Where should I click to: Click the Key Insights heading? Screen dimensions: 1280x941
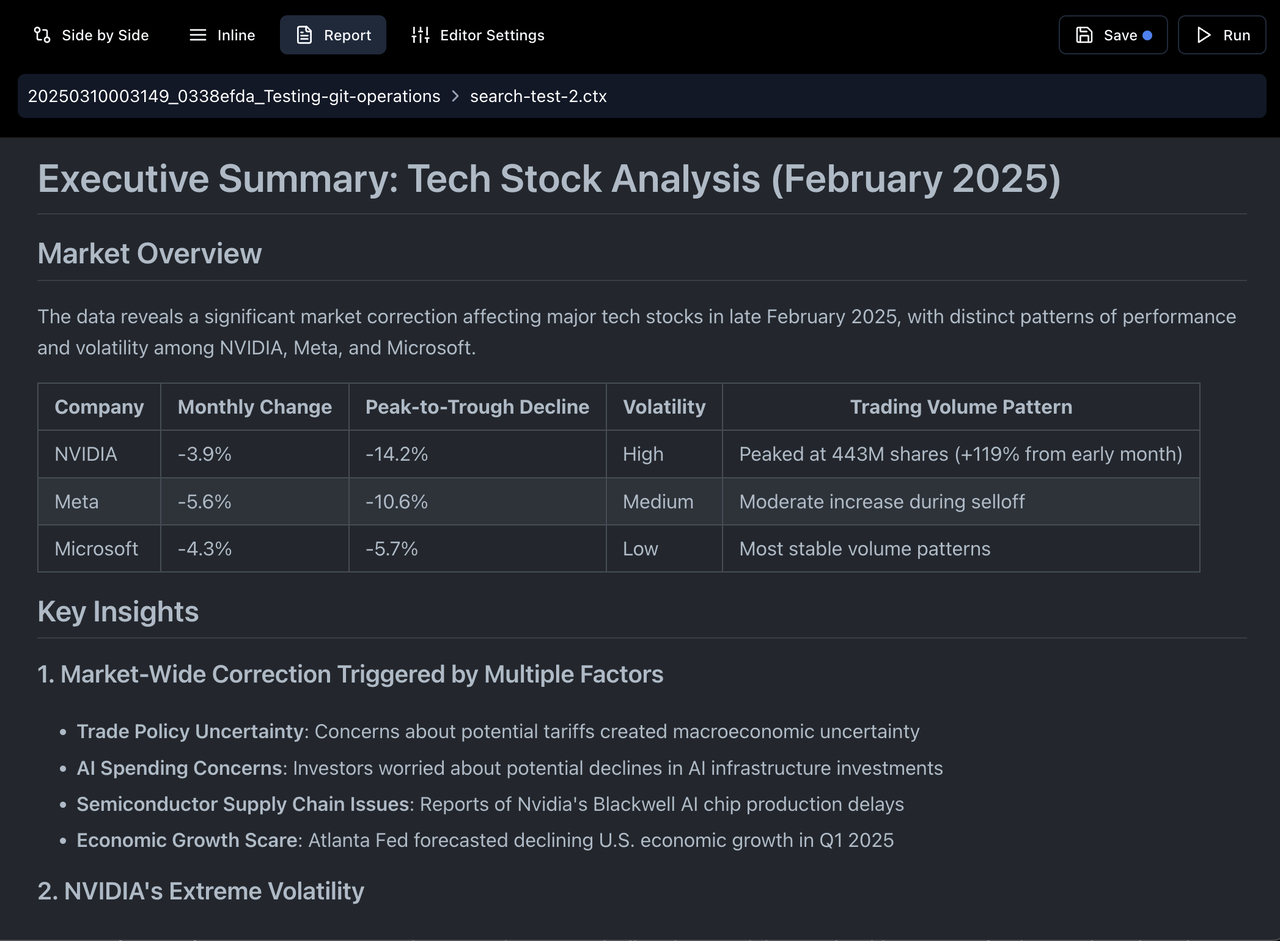click(118, 612)
